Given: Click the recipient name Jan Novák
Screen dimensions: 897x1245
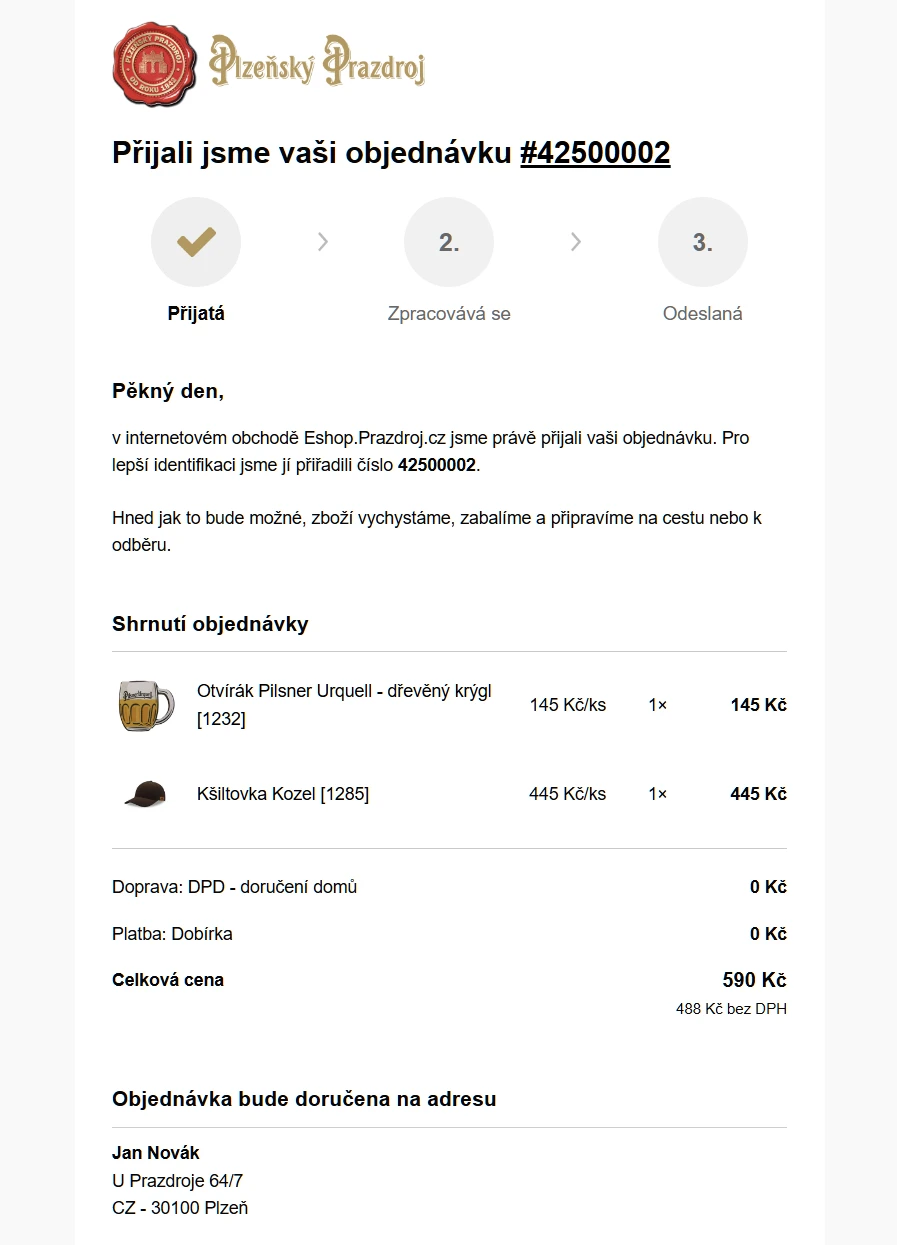Looking at the screenshot, I should [x=156, y=1153].
